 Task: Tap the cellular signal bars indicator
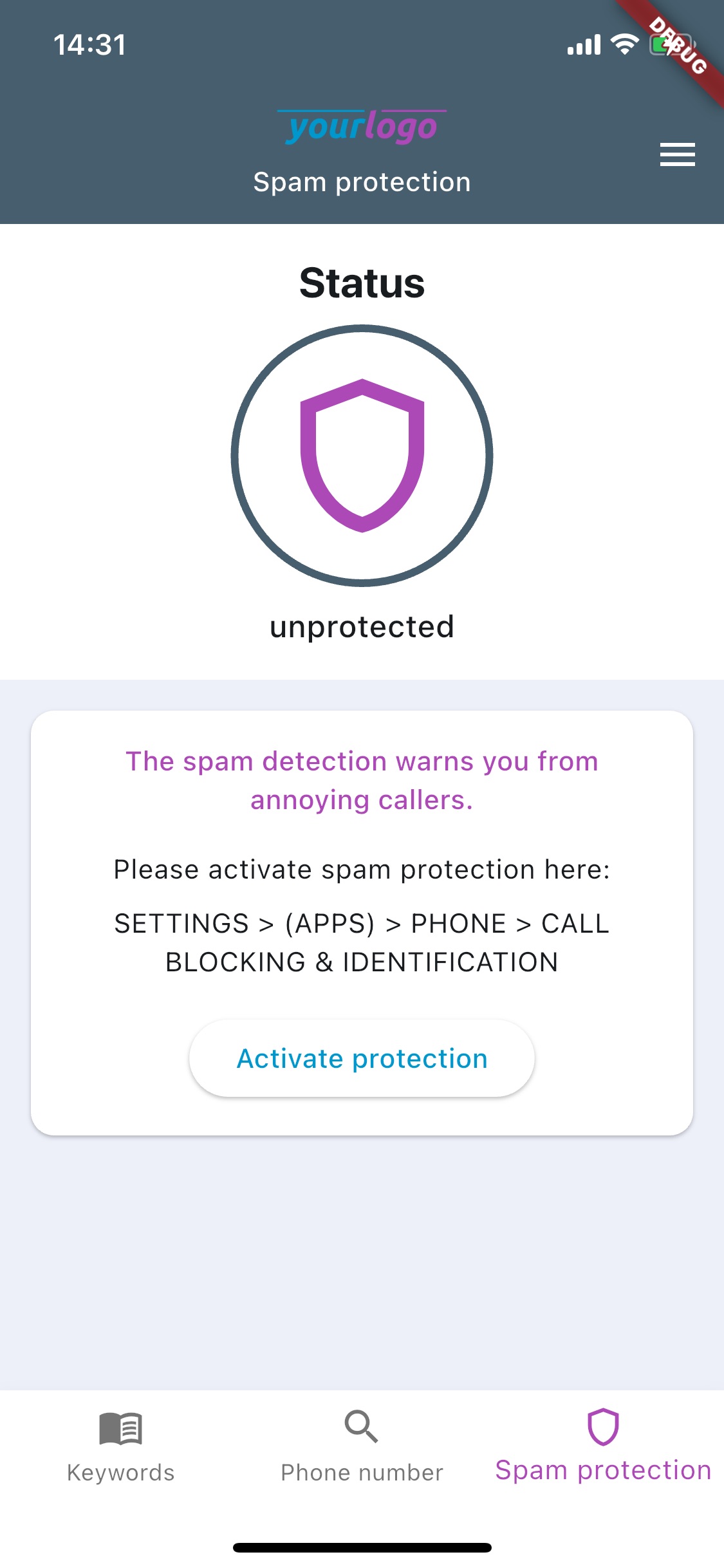(x=584, y=45)
